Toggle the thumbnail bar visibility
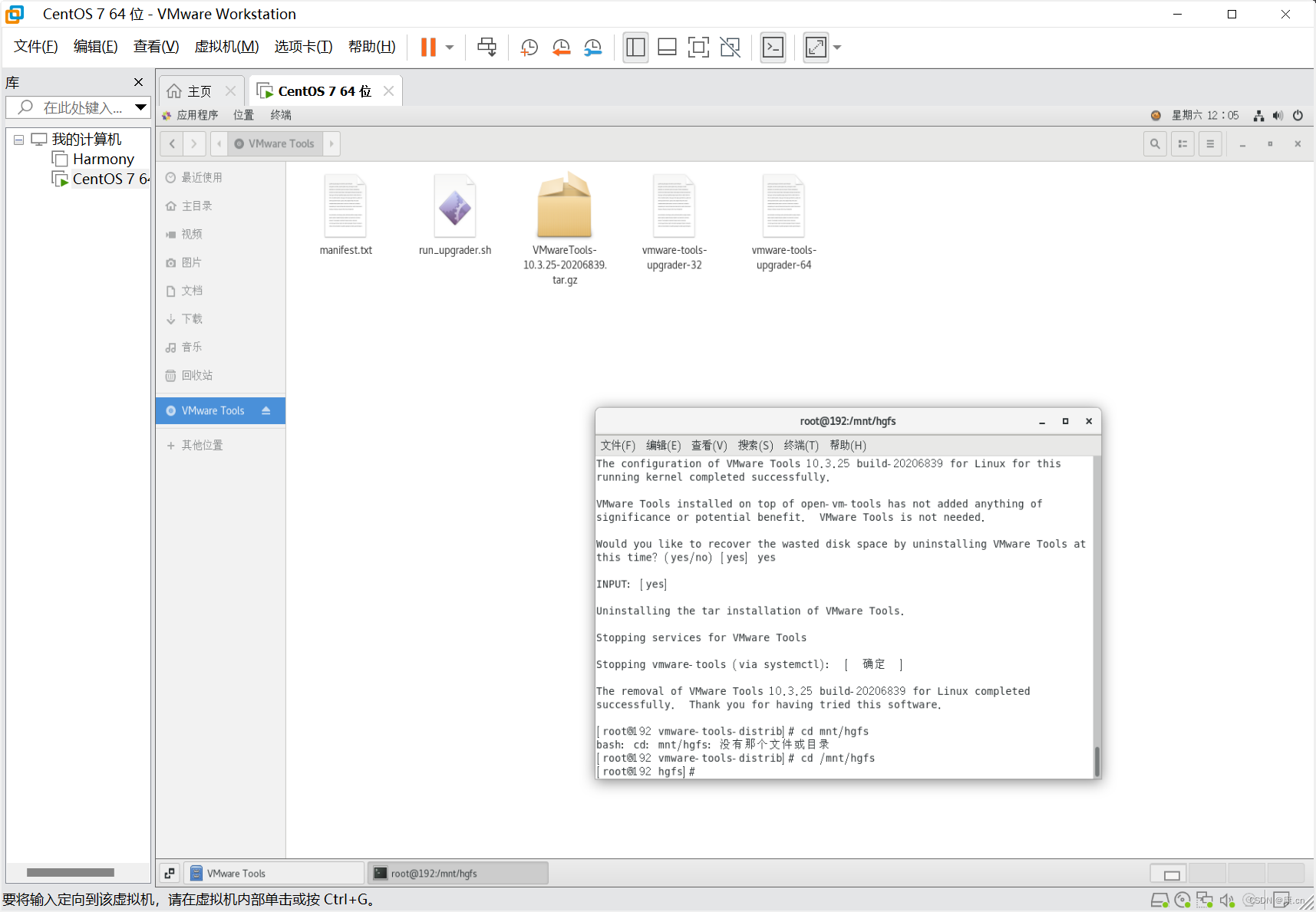Image resolution: width=1316 pixels, height=912 pixels. pos(667,47)
